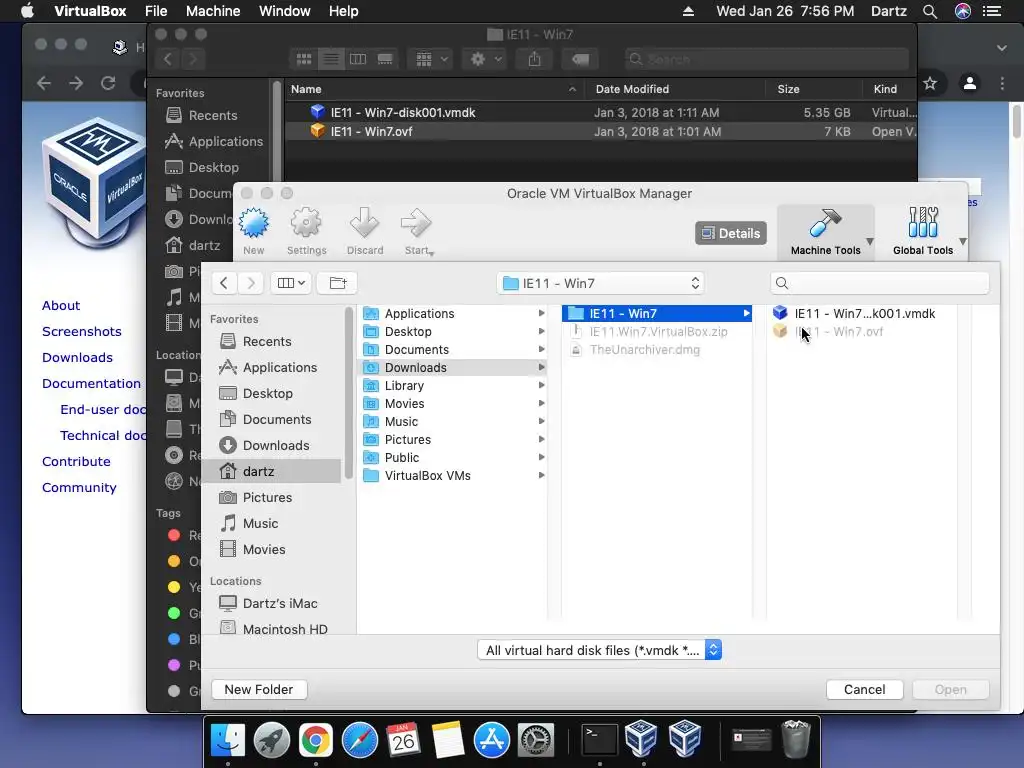The width and height of the screenshot is (1024, 768).
Task: Open Global Tools dropdown arrow
Action: tap(963, 242)
